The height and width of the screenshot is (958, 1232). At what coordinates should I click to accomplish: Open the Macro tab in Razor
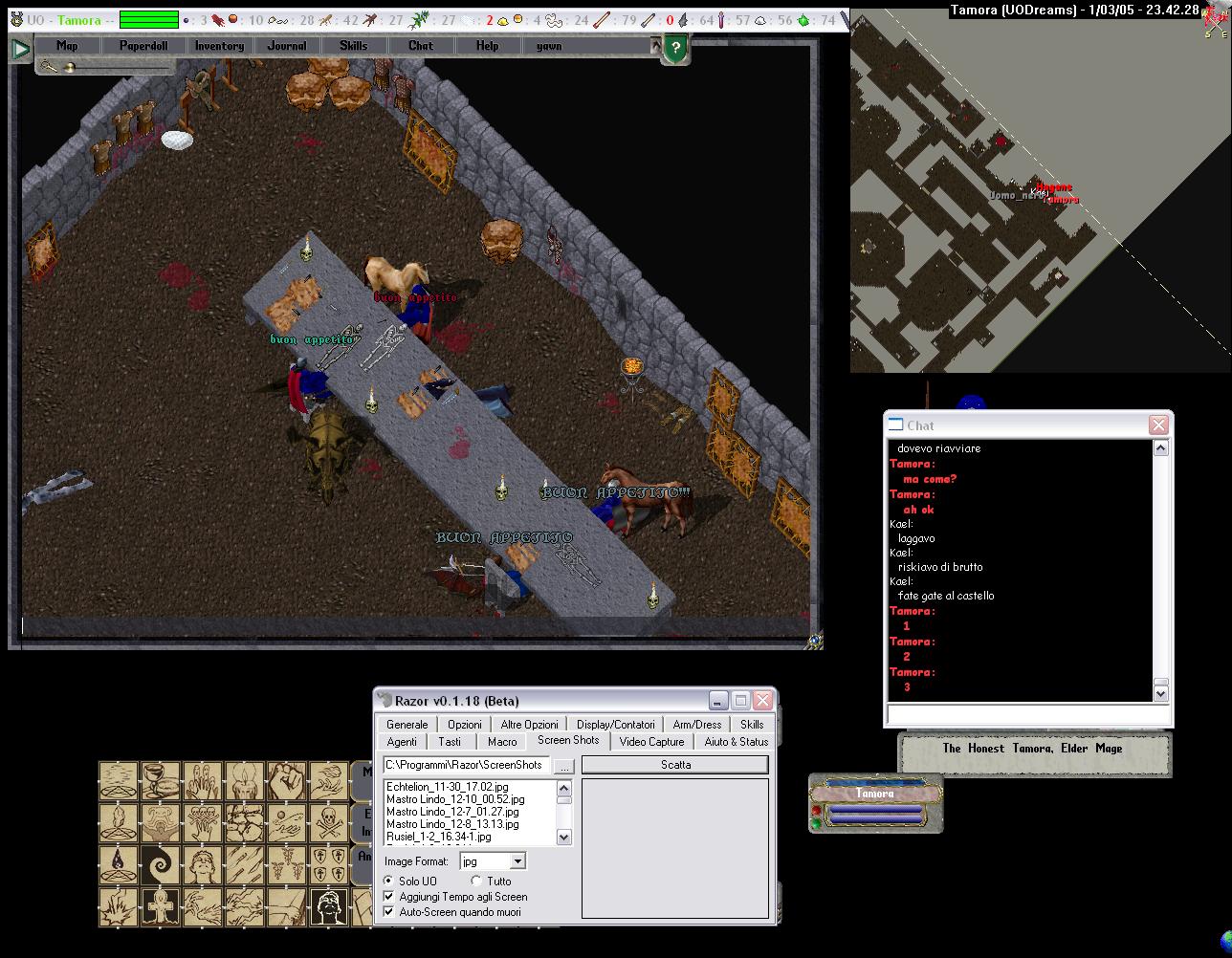(x=502, y=742)
